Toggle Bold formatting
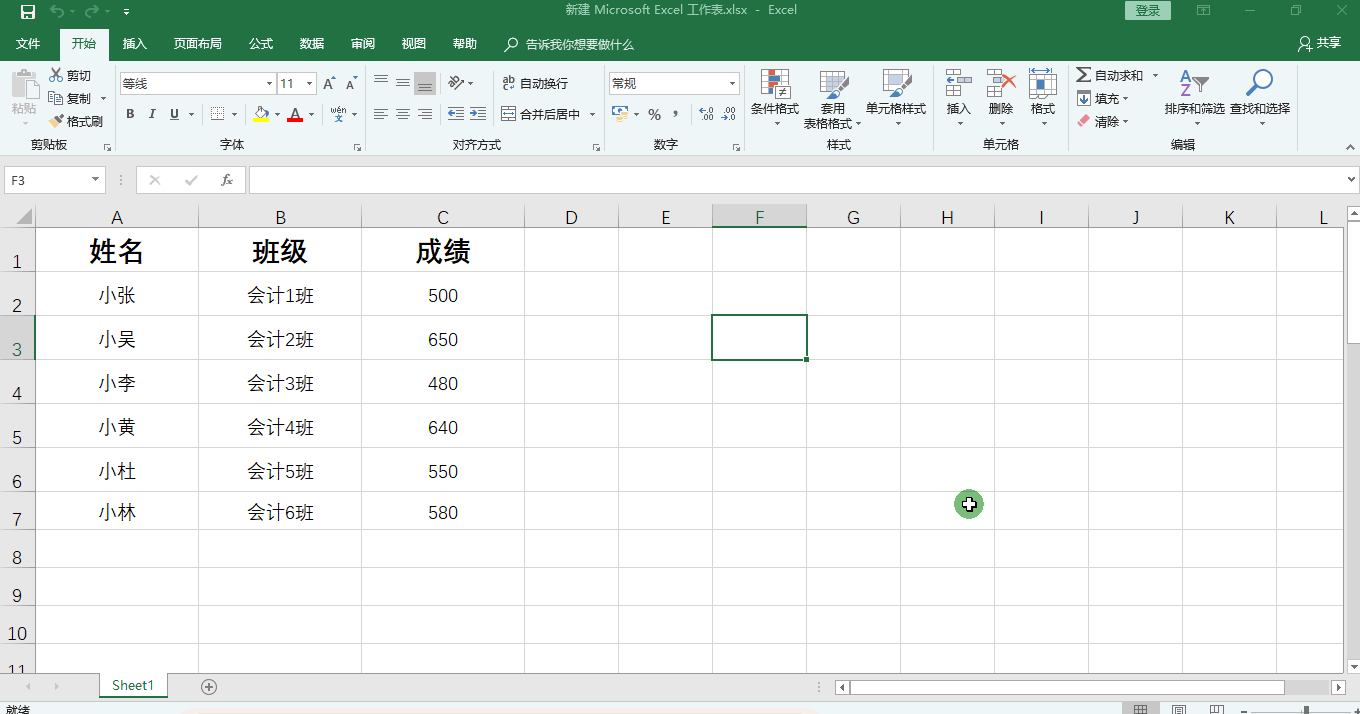The width and height of the screenshot is (1360, 714). [x=130, y=114]
